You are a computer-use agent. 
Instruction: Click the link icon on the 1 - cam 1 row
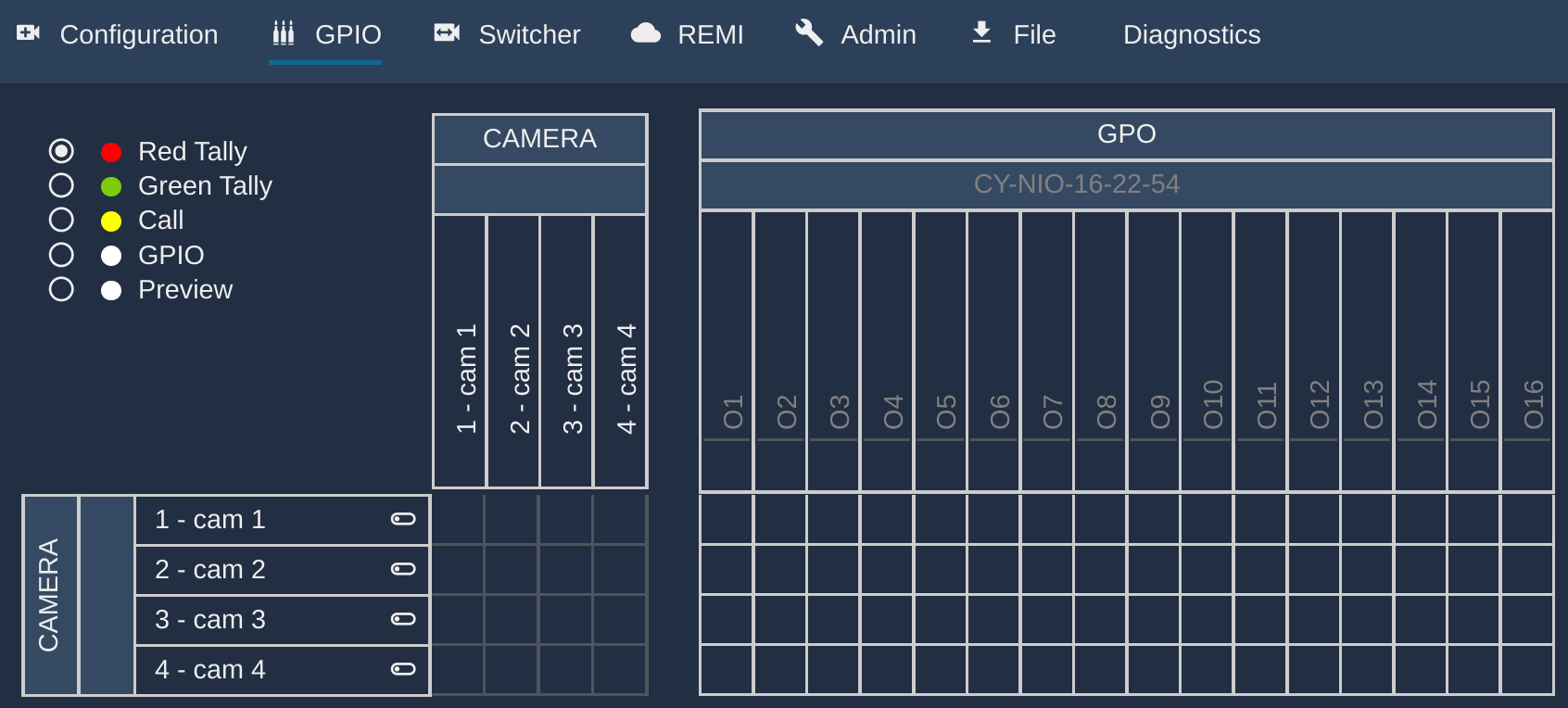(403, 519)
